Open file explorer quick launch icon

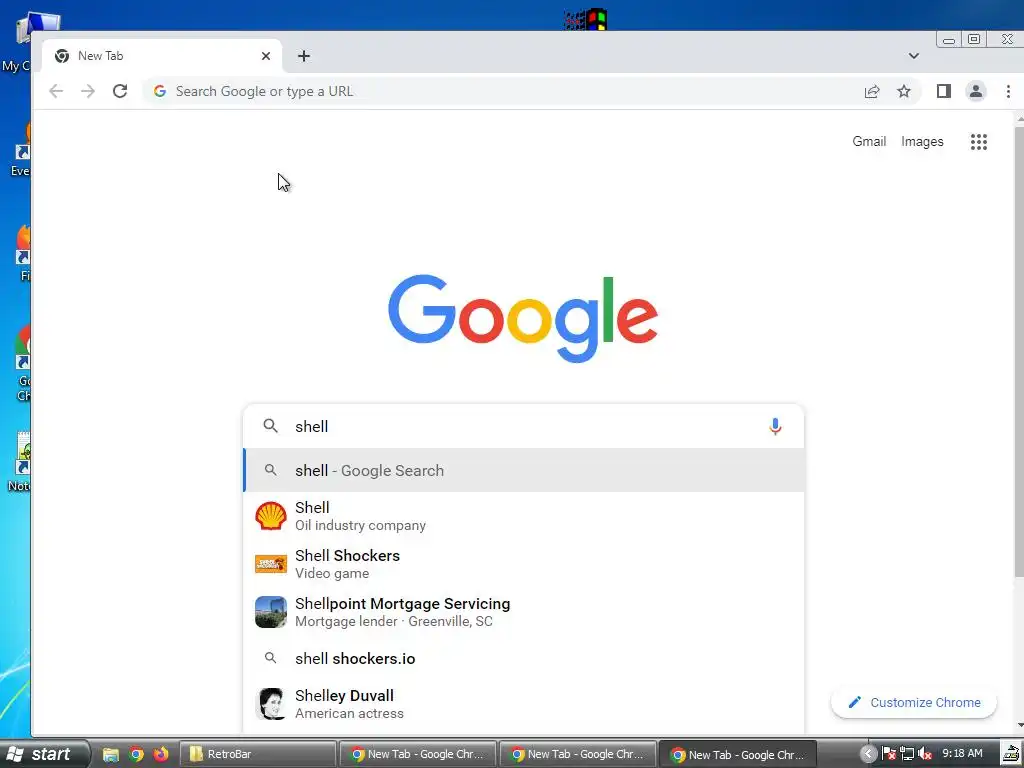pos(111,754)
